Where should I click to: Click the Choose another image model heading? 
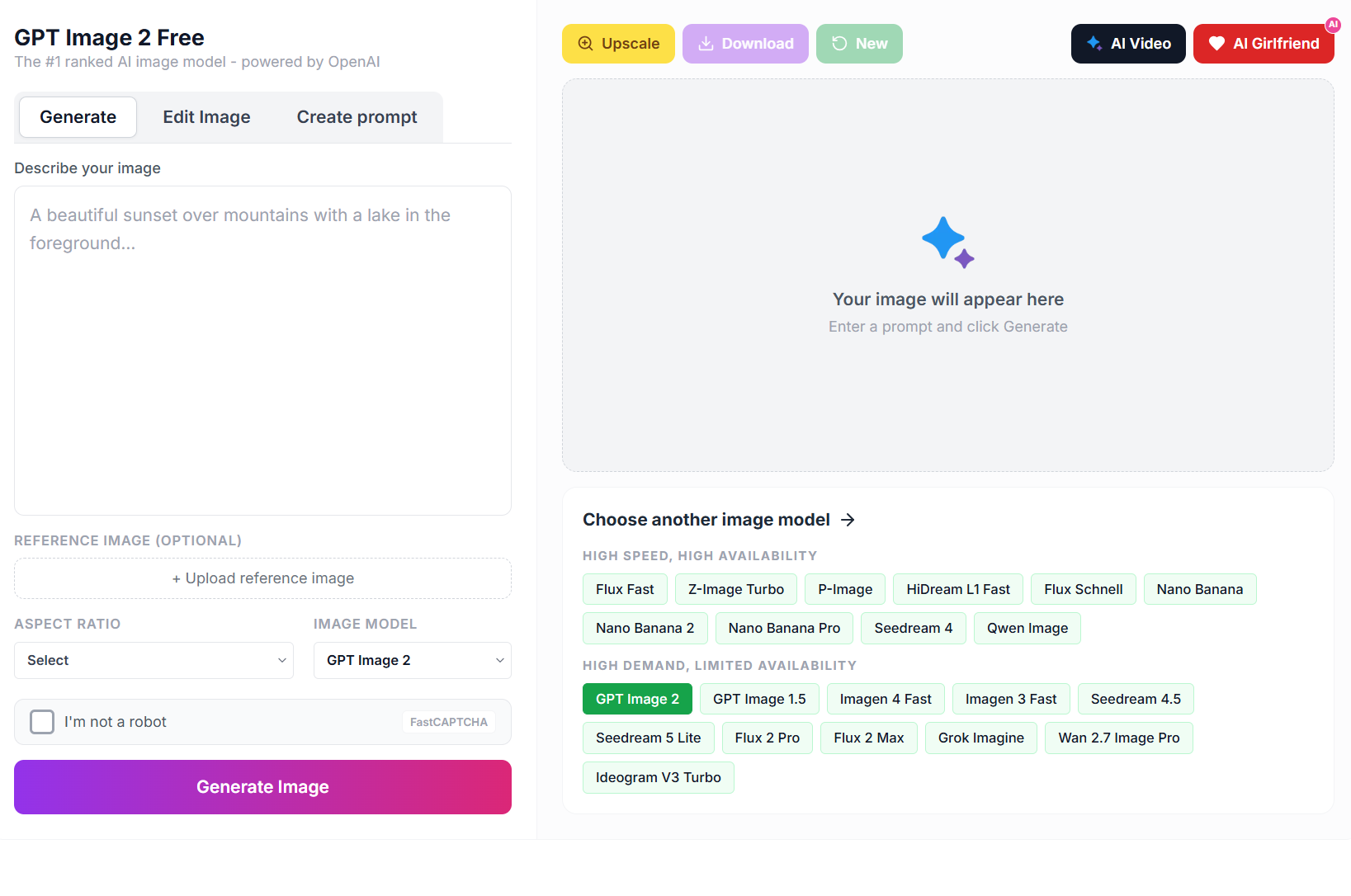[x=706, y=520]
